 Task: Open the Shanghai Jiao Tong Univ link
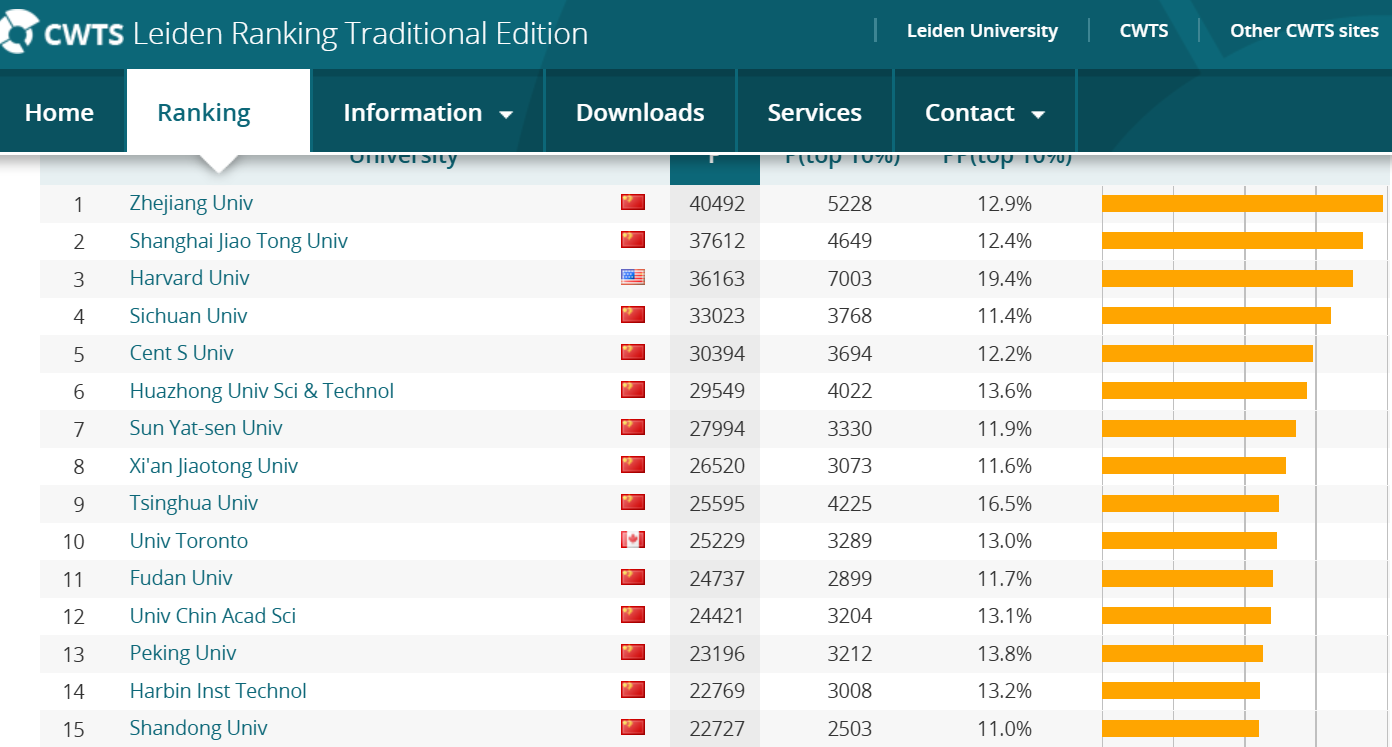coord(238,241)
